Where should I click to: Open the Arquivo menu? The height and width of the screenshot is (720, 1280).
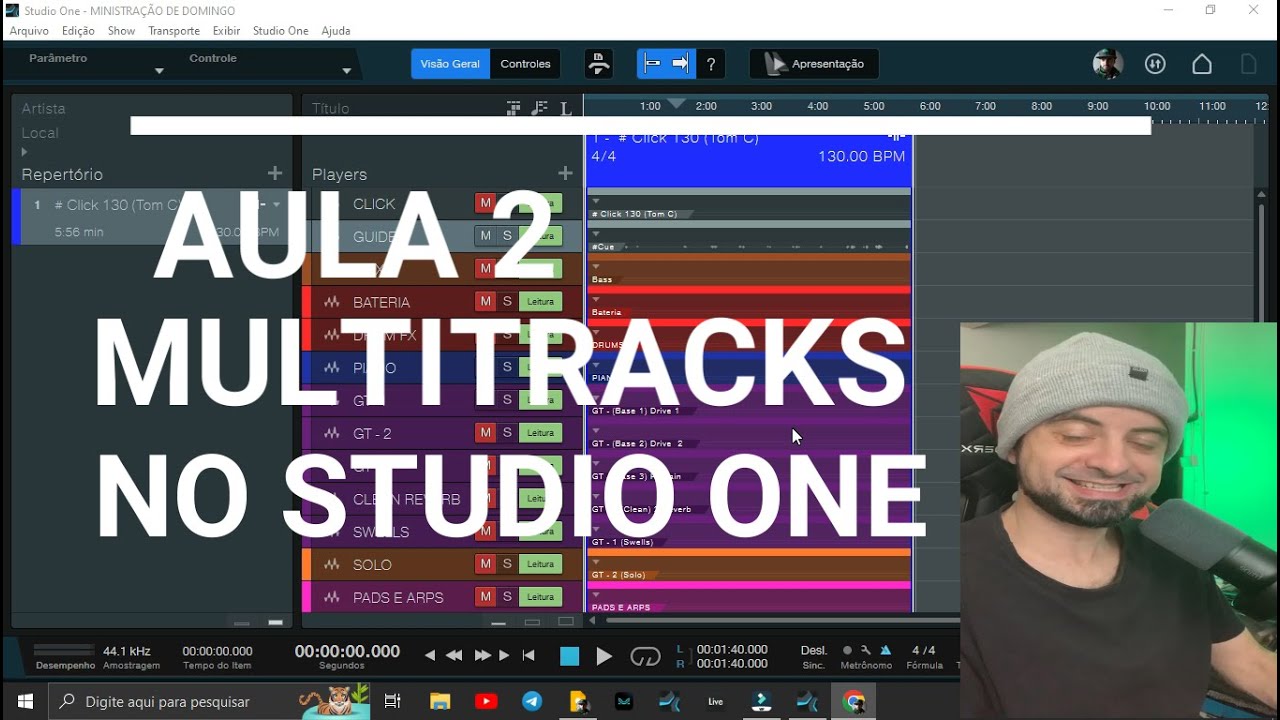coord(29,31)
